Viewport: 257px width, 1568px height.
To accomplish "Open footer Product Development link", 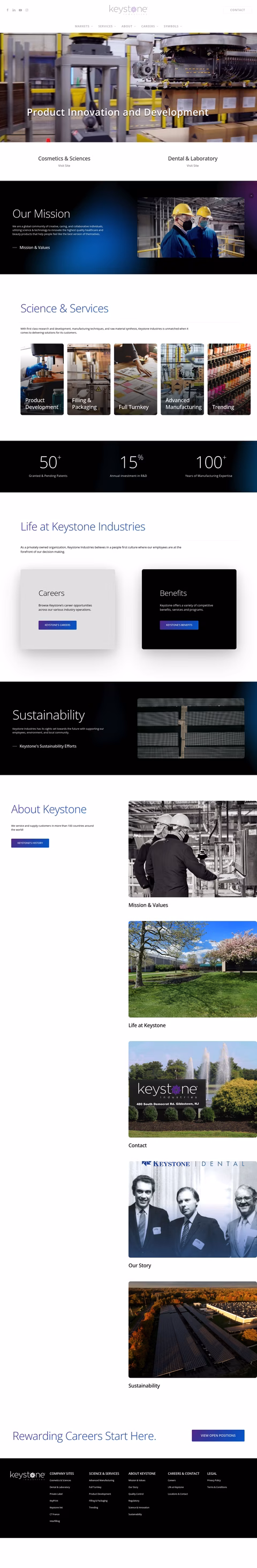I will (x=100, y=1494).
